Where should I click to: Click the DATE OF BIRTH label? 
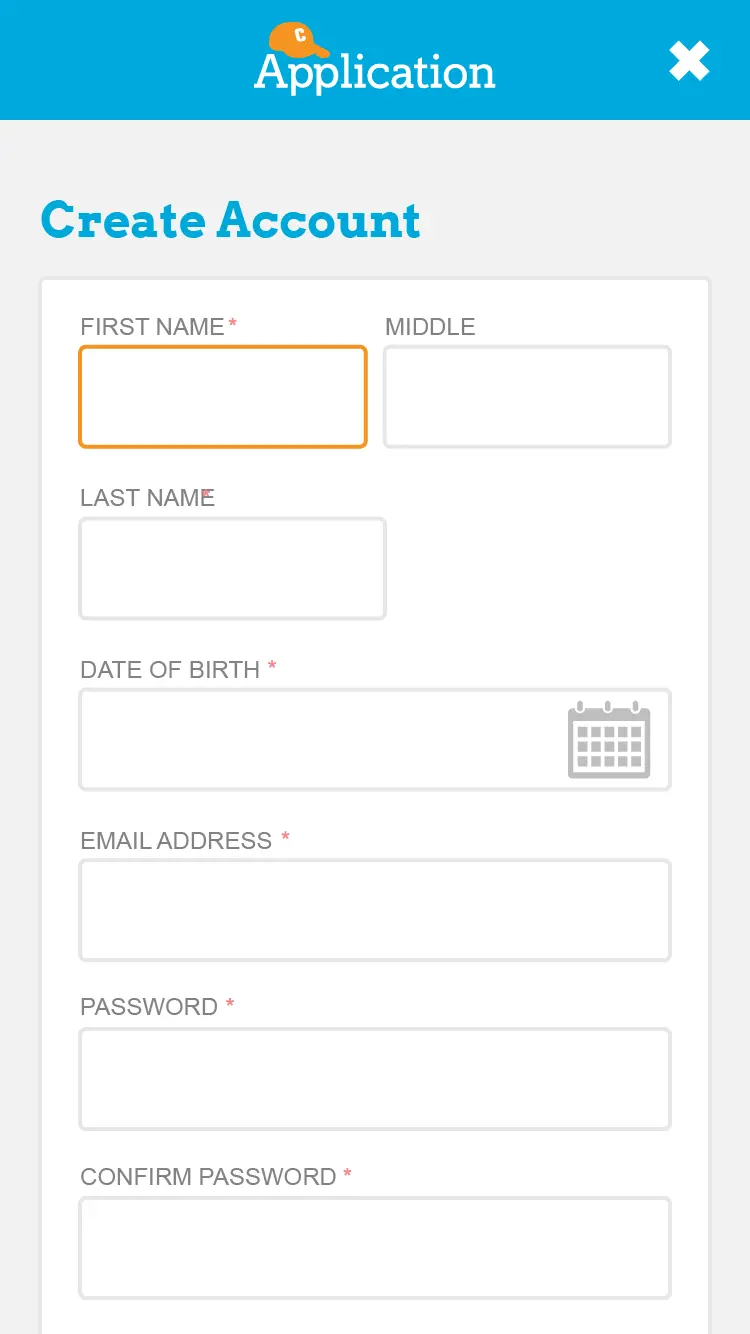[x=170, y=670]
